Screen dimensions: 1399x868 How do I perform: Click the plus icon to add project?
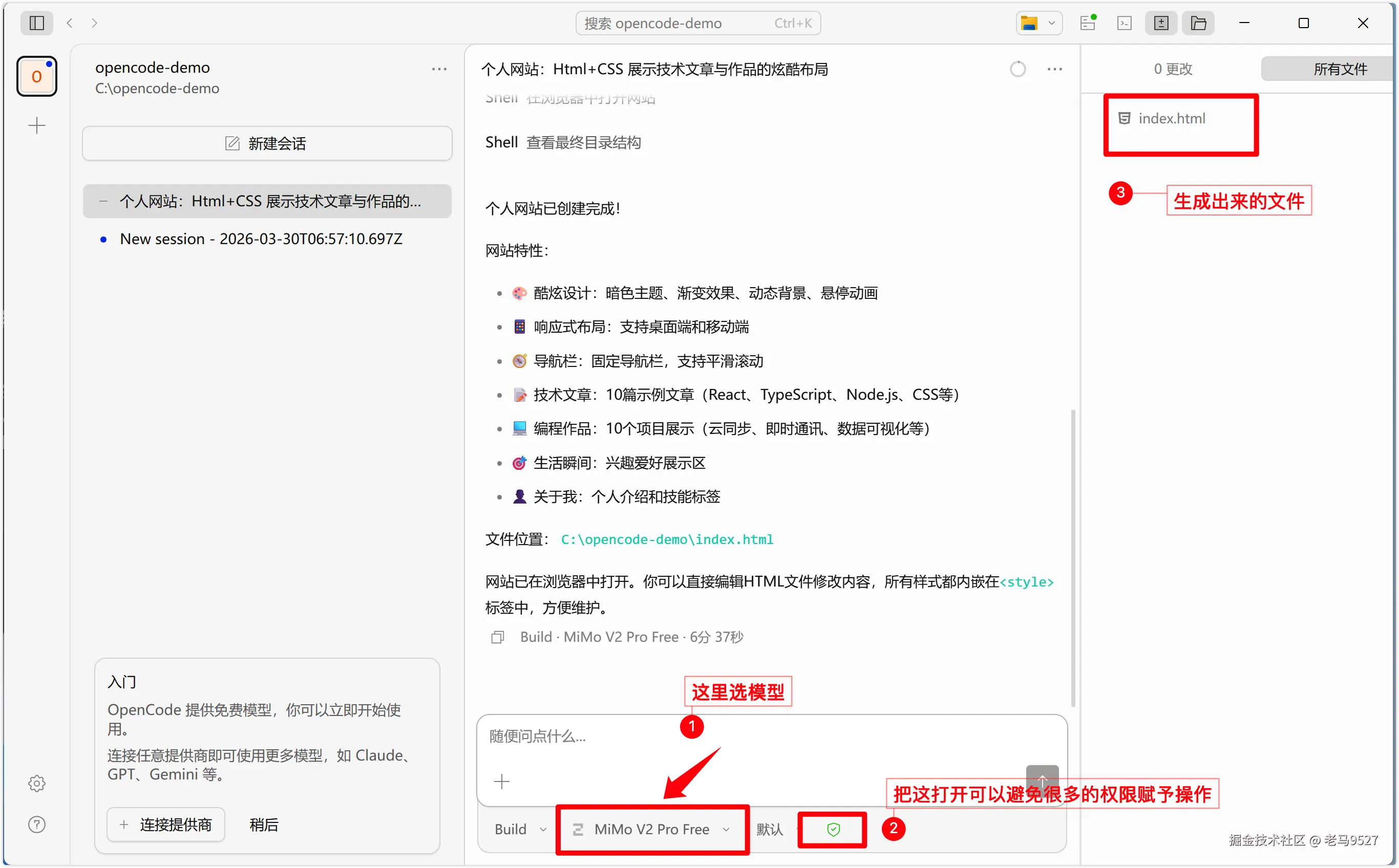click(37, 125)
